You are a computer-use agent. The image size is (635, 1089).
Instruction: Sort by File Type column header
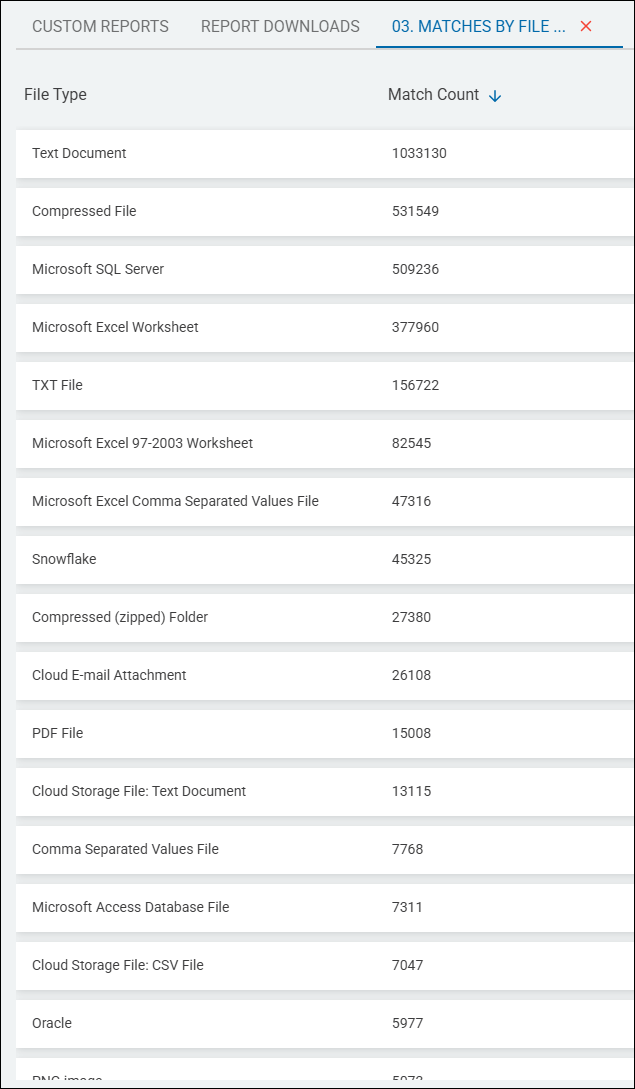56,95
